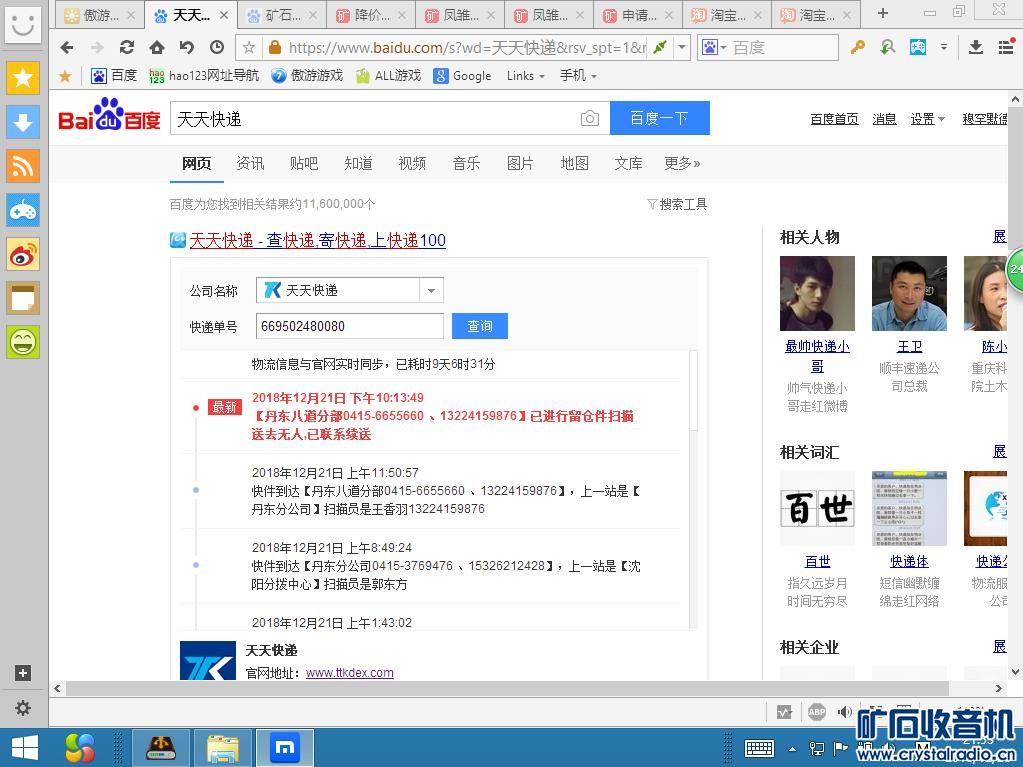1023x767 pixels.
Task: Expand the 公司名称 courier dropdown
Action: 431,291
